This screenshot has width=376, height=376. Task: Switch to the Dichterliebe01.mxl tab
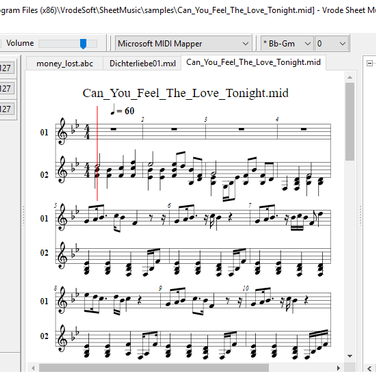coord(142,64)
